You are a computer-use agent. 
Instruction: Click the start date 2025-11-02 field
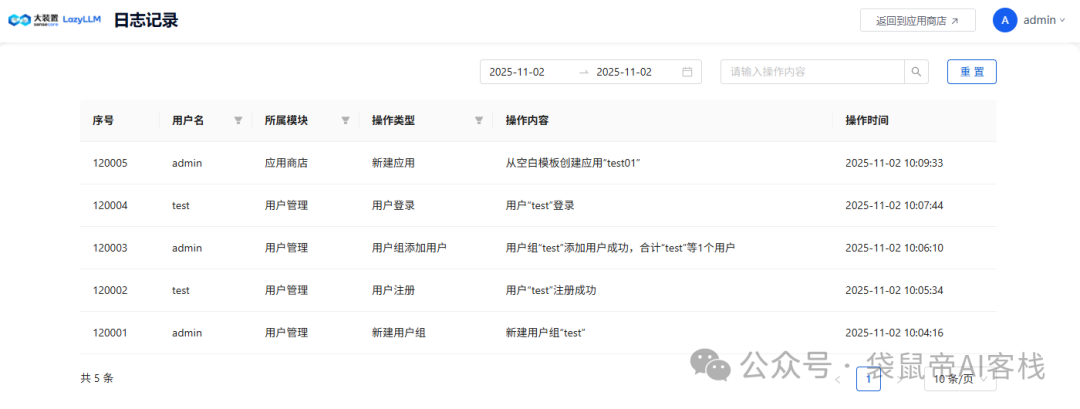tap(517, 72)
